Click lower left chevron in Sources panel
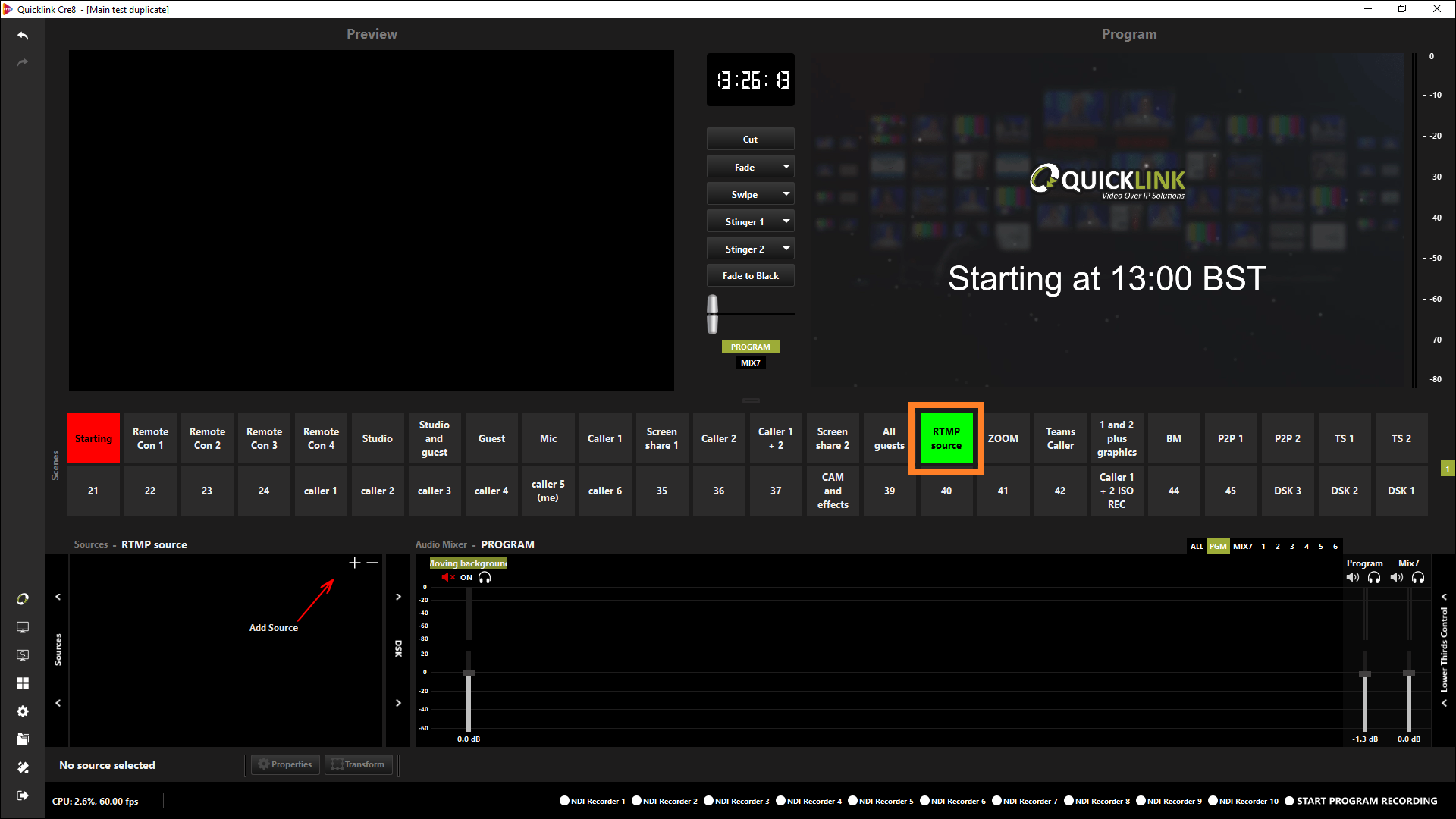The image size is (1456, 819). 58,703
